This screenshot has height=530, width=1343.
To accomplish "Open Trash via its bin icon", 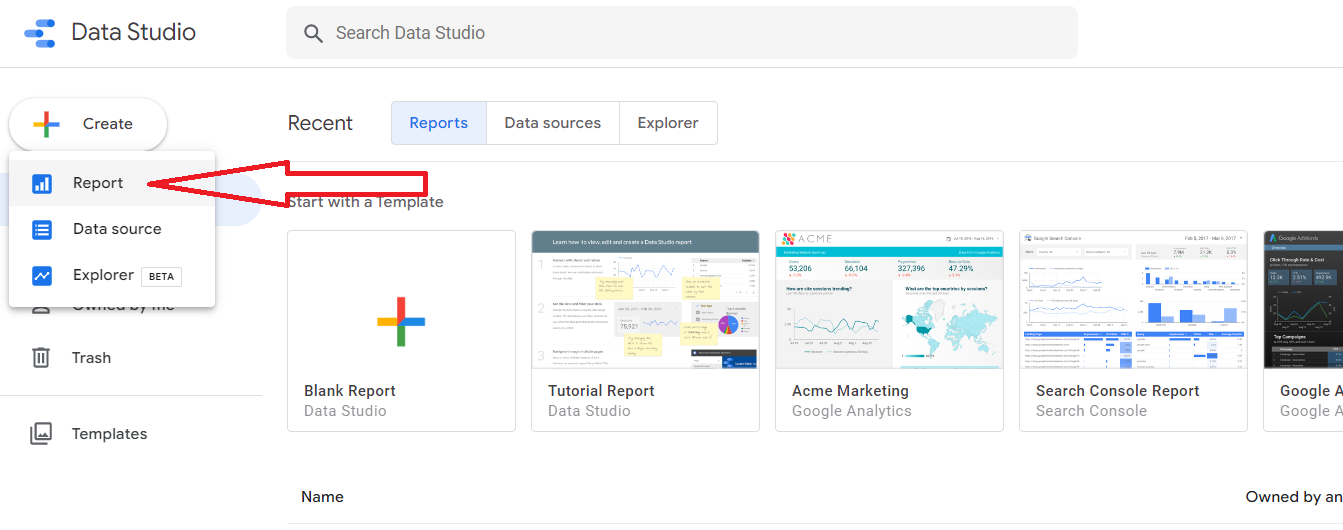I will coord(41,358).
